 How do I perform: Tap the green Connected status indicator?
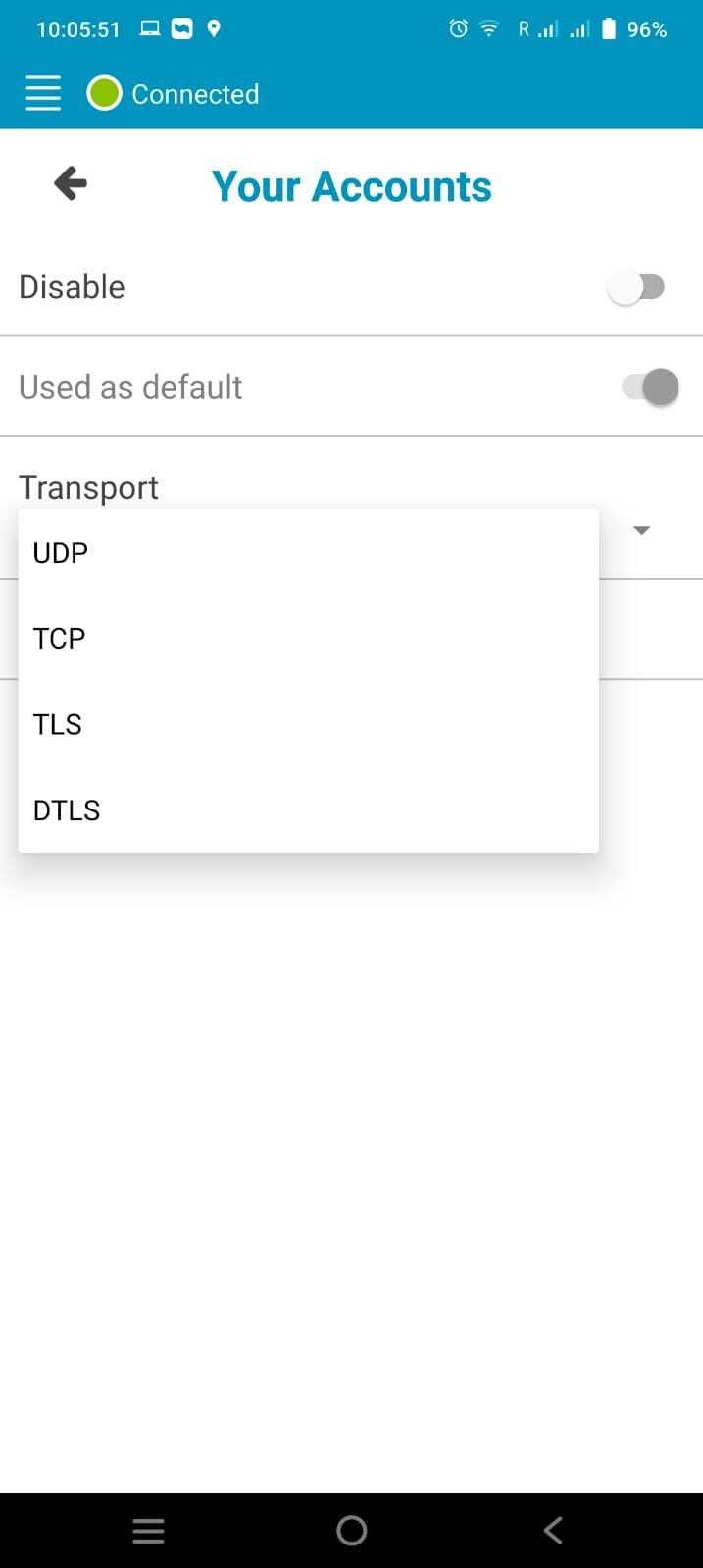pos(104,93)
